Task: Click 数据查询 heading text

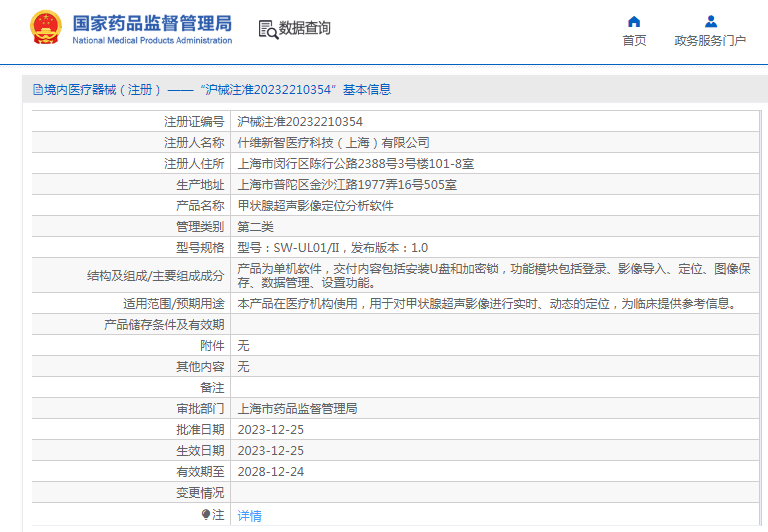Action: tap(305, 28)
